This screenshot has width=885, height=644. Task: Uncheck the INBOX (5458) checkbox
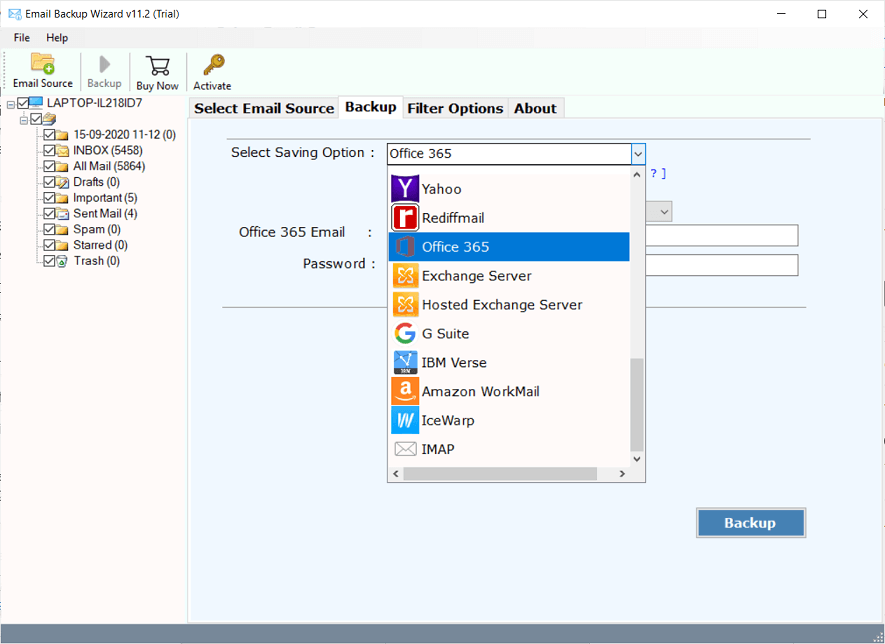pyautogui.click(x=49, y=150)
